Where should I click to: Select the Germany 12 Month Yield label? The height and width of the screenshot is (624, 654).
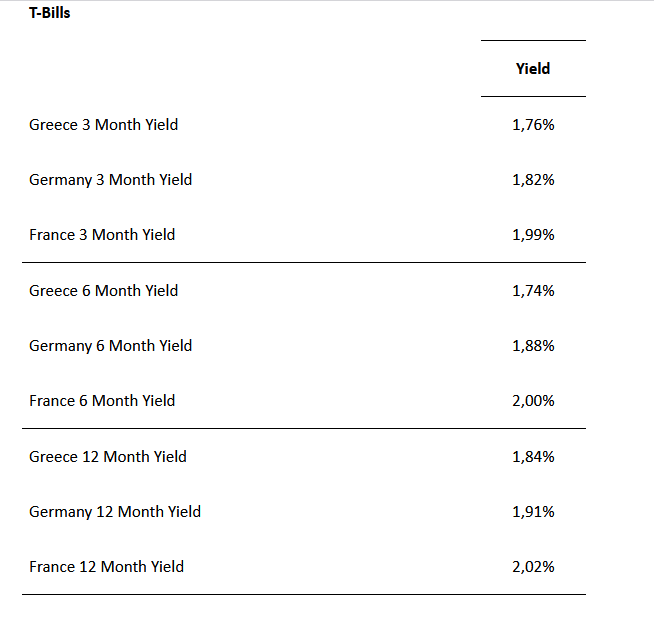(115, 512)
